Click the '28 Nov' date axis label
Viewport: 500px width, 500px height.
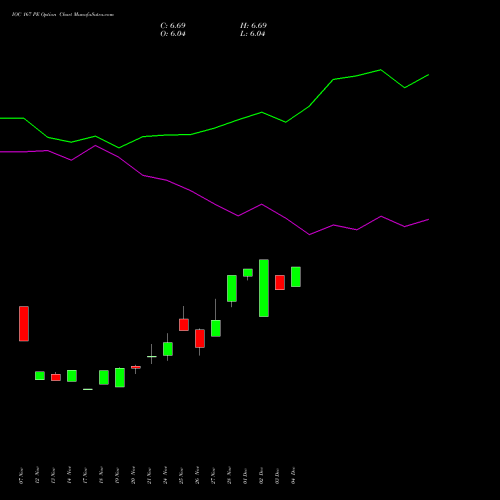pyautogui.click(x=229, y=476)
